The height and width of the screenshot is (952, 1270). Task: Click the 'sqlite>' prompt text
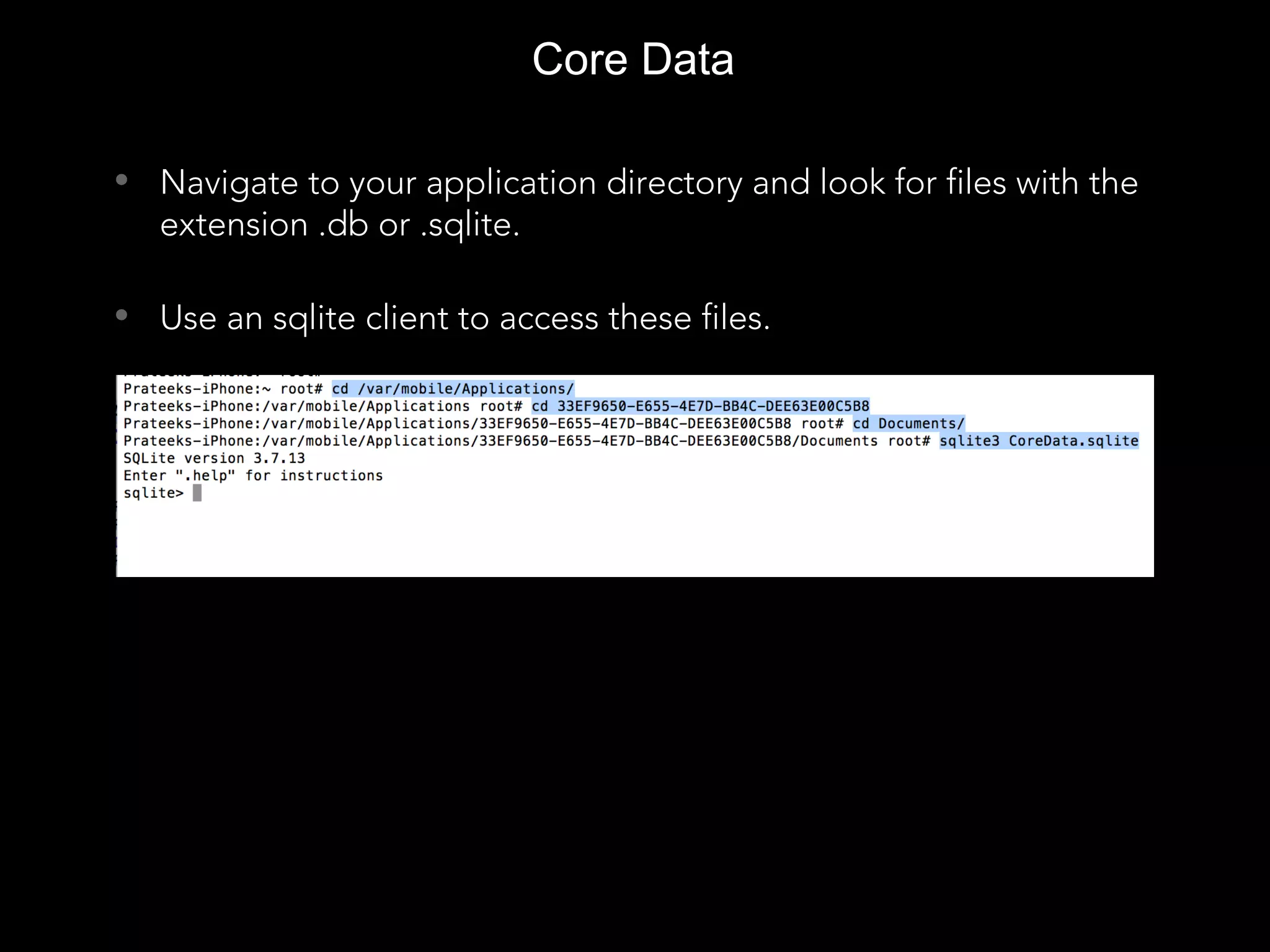(x=153, y=493)
